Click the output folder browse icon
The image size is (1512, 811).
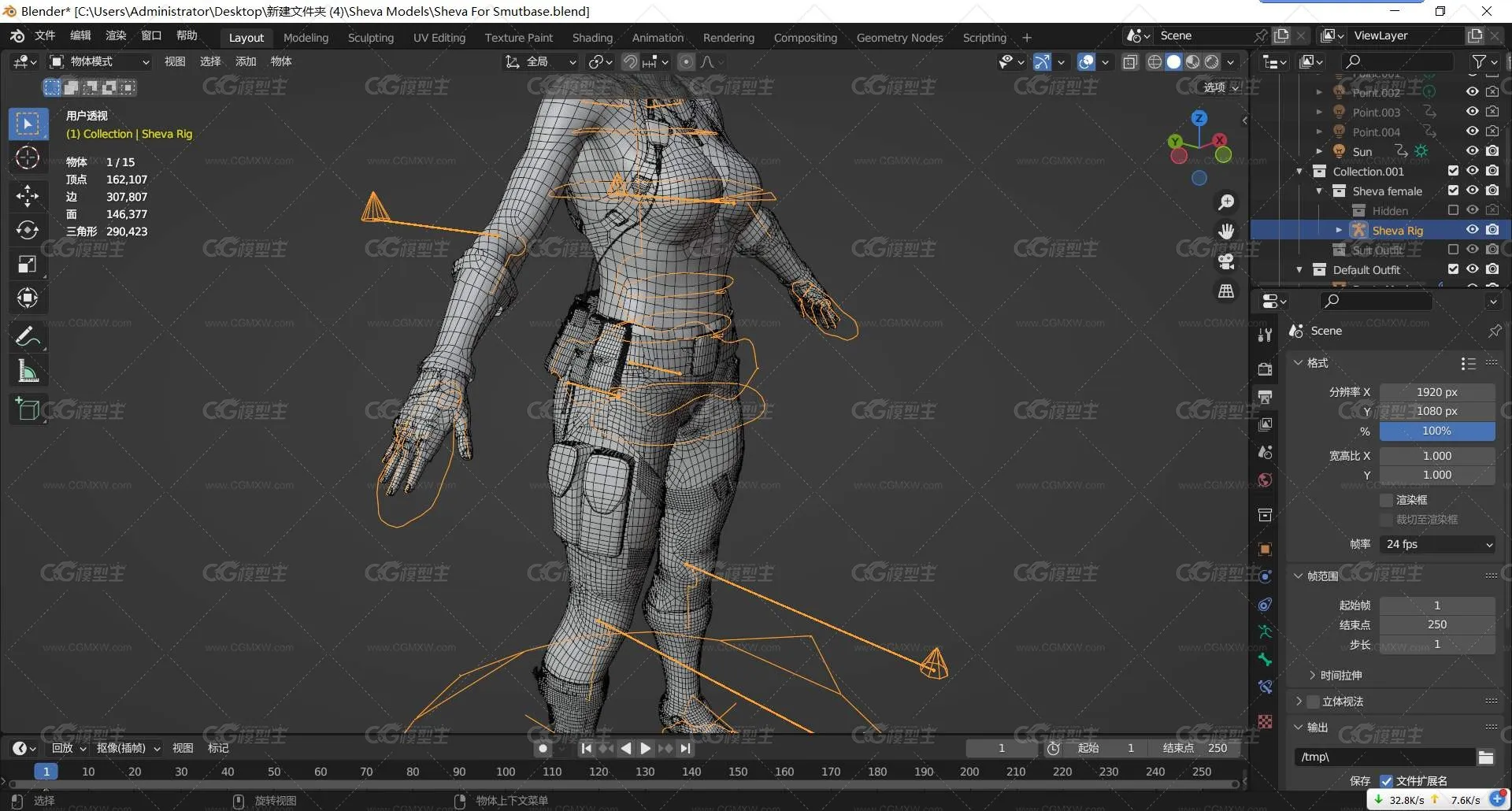pos(1486,757)
